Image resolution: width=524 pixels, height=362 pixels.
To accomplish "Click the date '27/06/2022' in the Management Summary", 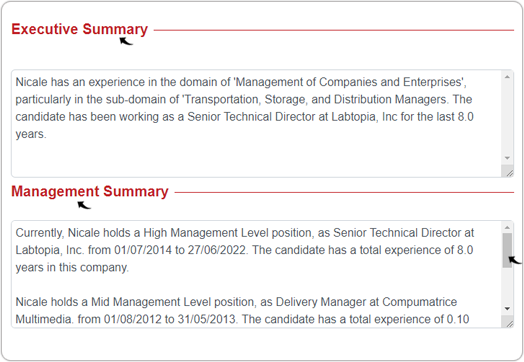I will (217, 250).
